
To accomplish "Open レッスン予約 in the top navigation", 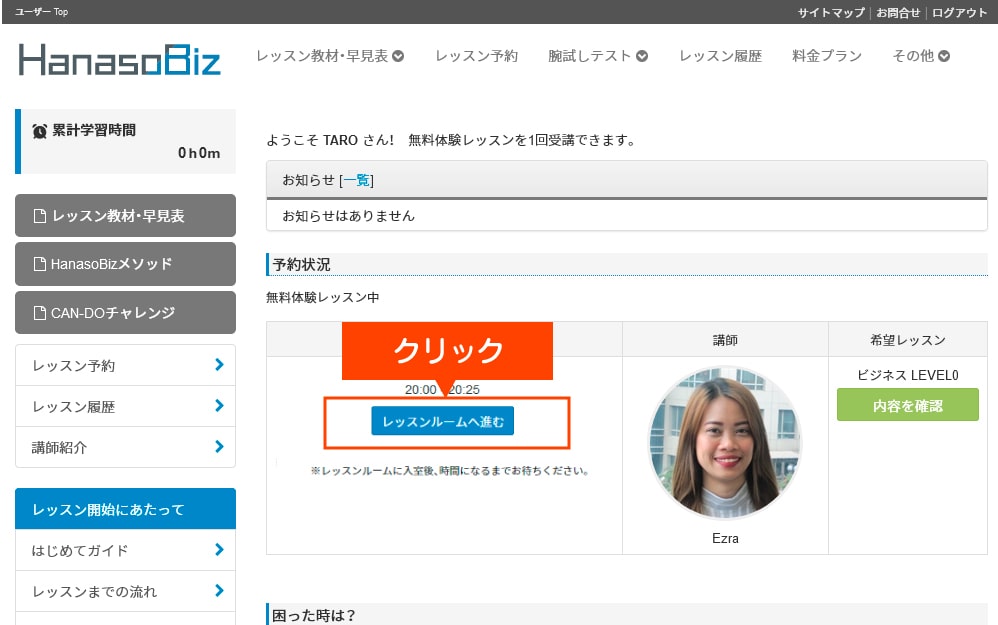I will tap(477, 56).
